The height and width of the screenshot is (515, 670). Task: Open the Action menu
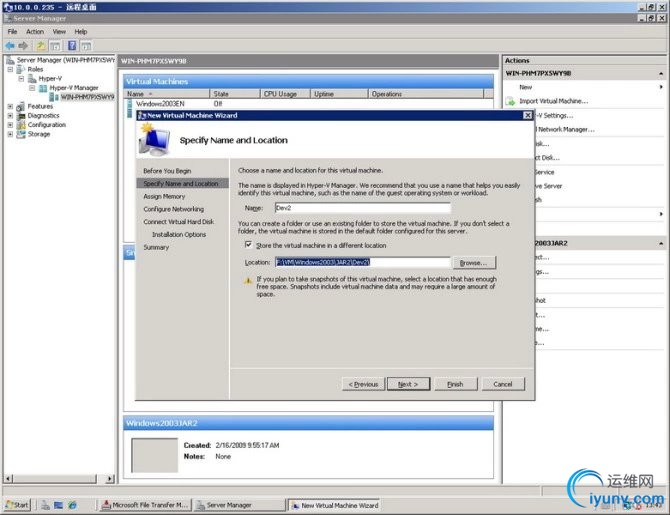click(x=35, y=32)
